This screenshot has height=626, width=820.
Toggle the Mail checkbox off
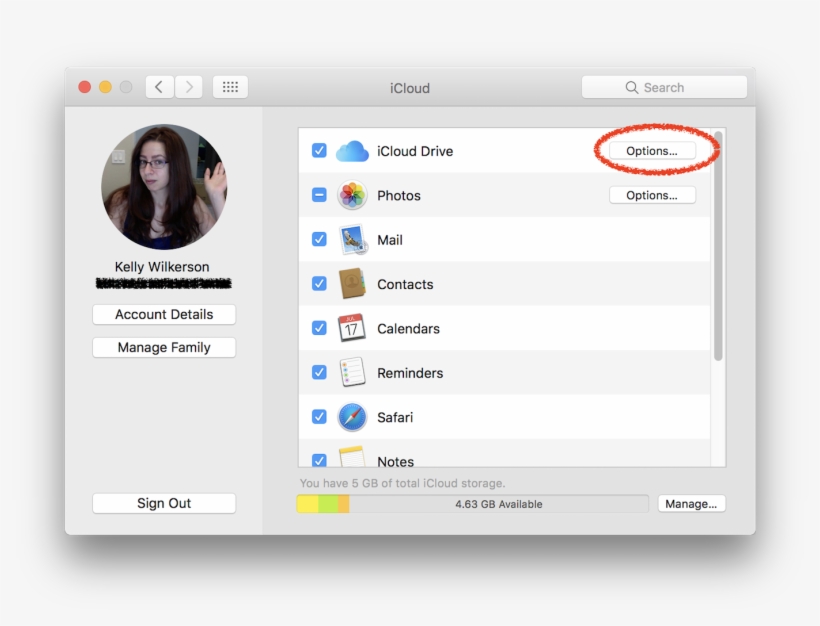[319, 239]
